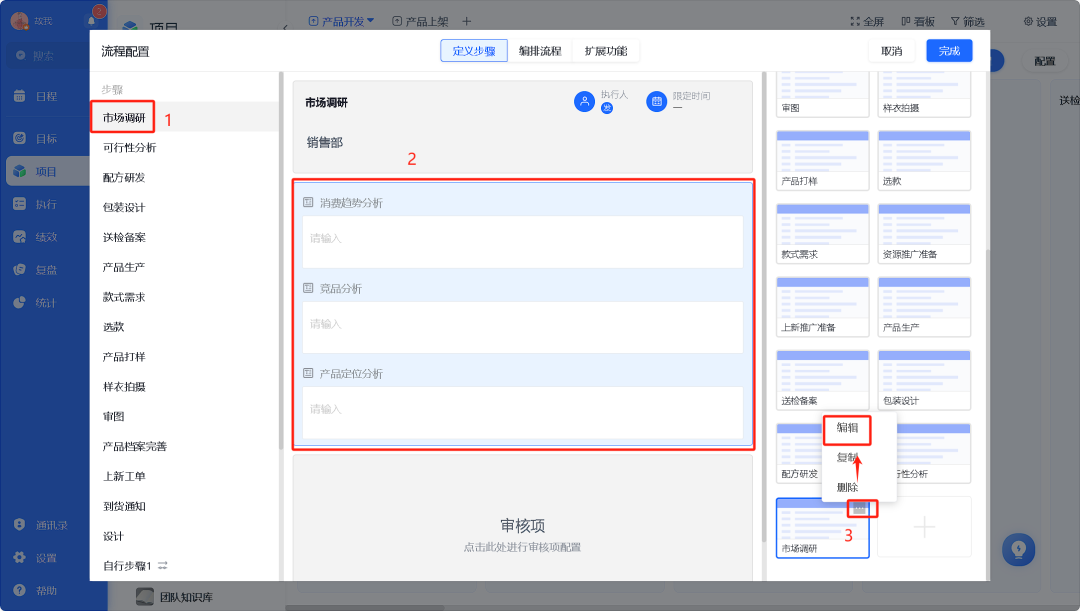Click the 限定时间 calendar icon
Screen dimensions: 1080x611
(x=656, y=101)
